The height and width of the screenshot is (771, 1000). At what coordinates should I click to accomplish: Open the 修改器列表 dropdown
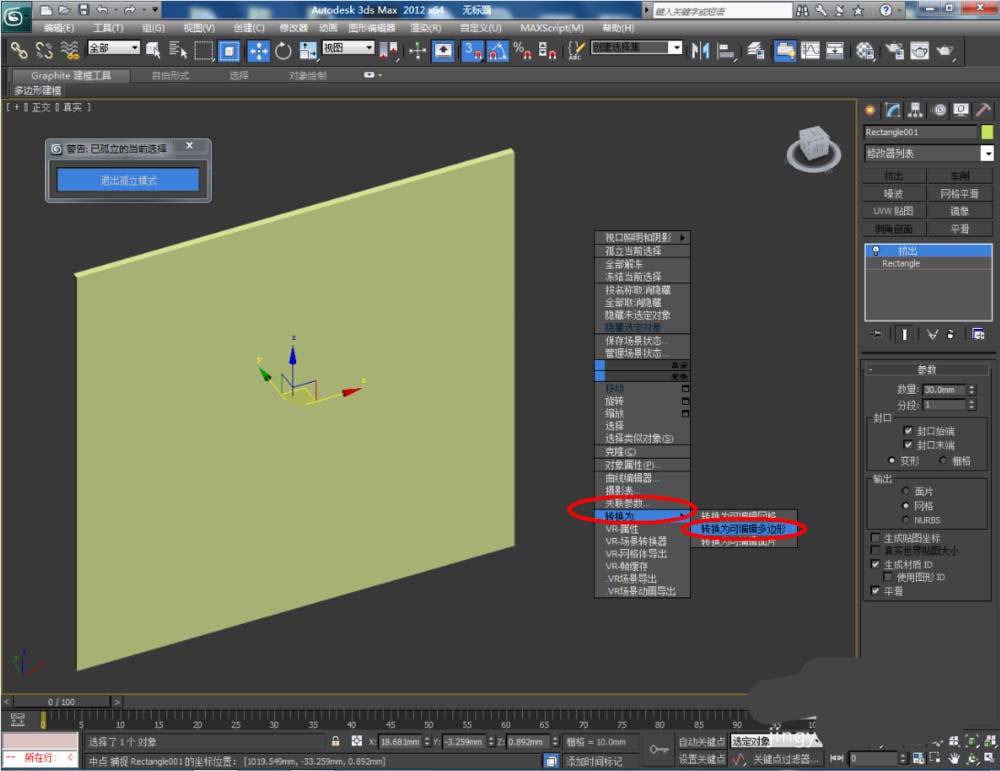(929, 153)
